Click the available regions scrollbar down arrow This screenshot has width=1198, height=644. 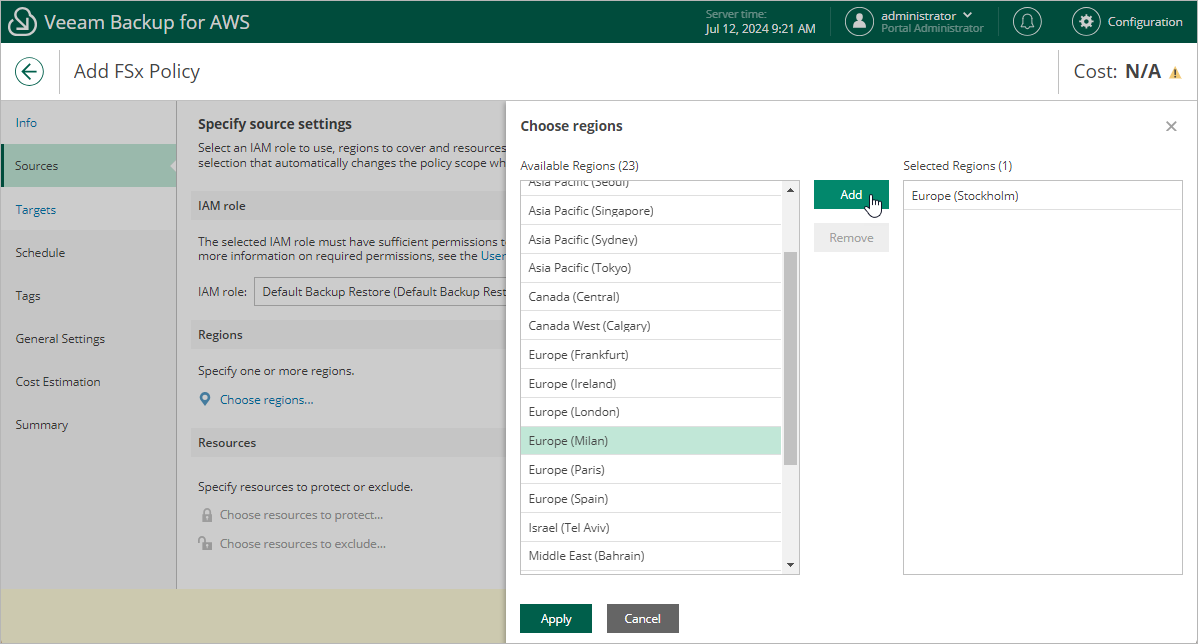(x=791, y=565)
